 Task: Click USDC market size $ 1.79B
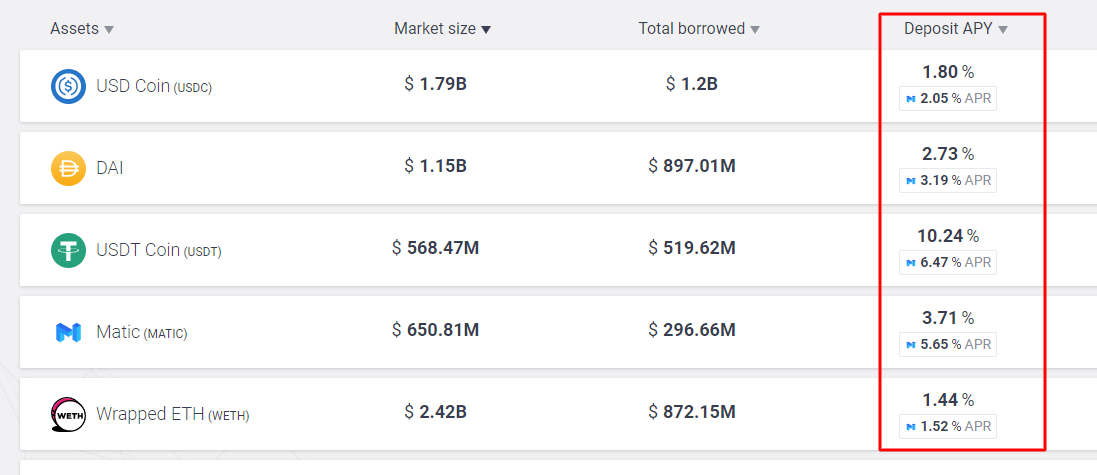tap(435, 84)
